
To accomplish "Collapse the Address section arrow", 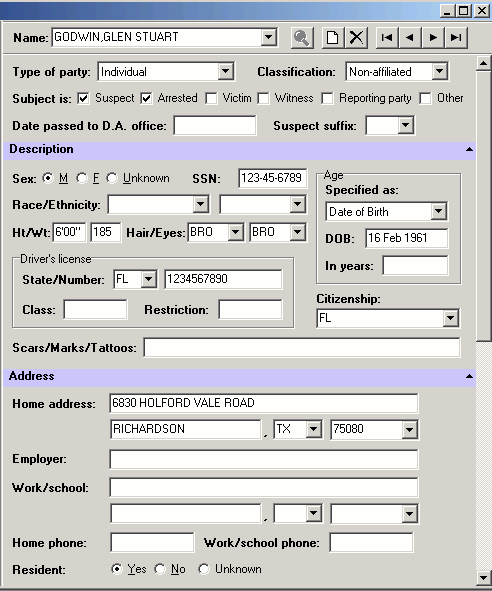I will [x=469, y=376].
